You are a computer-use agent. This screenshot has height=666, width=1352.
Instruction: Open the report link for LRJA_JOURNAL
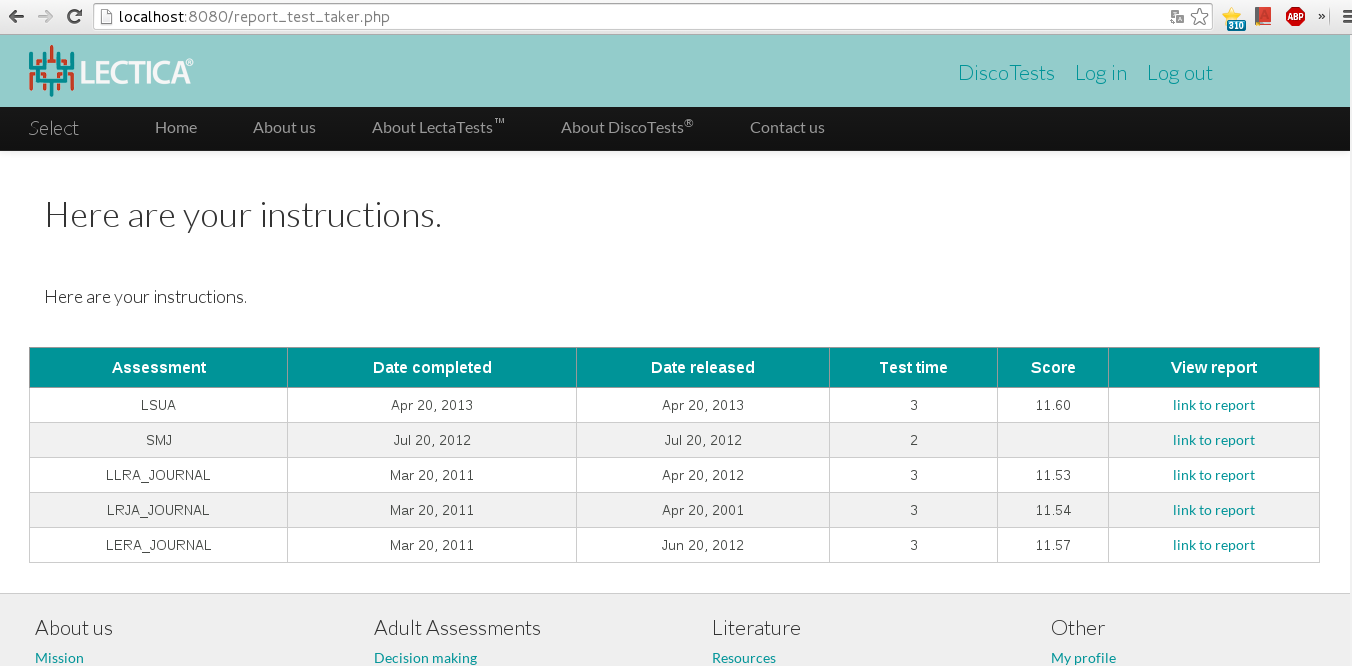tap(1214, 510)
